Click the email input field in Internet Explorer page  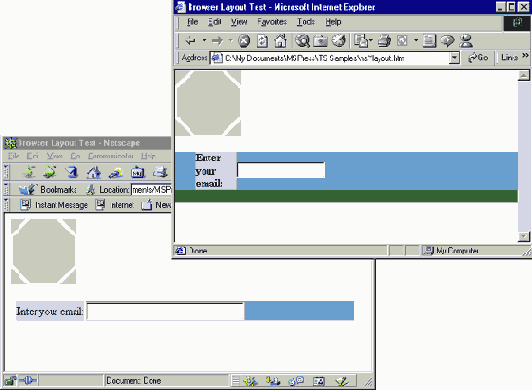(x=281, y=170)
